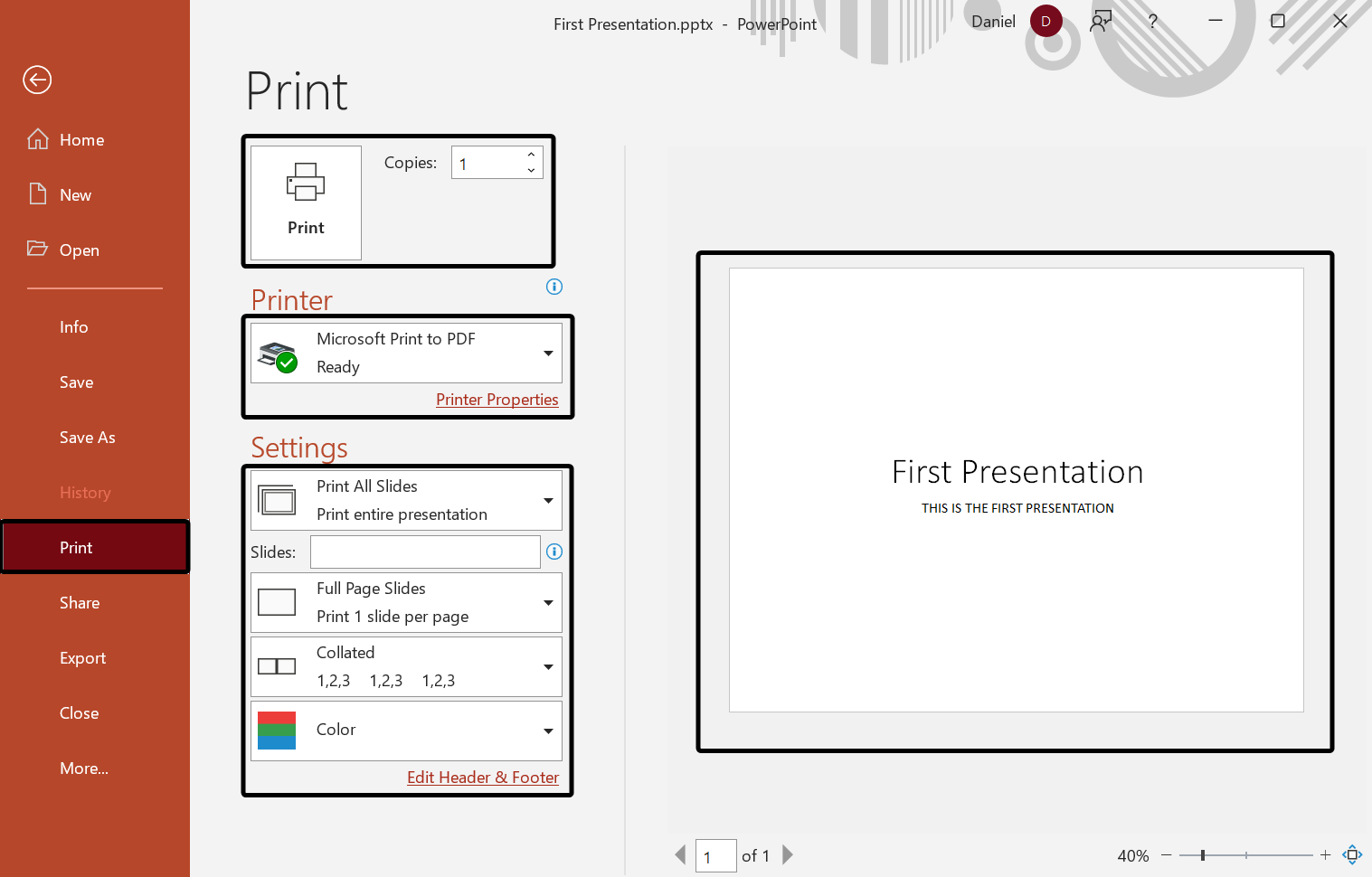Open the Save As menu item
The width and height of the screenshot is (1372, 877).
(88, 438)
